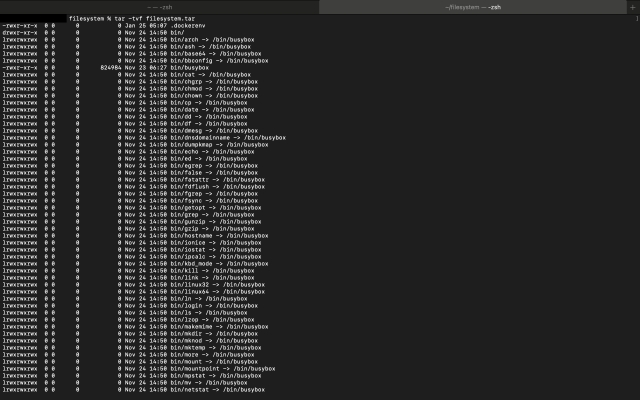This screenshot has width=640, height=400.
Task: Open a new terminal tab with plus button
Action: tap(633, 7)
